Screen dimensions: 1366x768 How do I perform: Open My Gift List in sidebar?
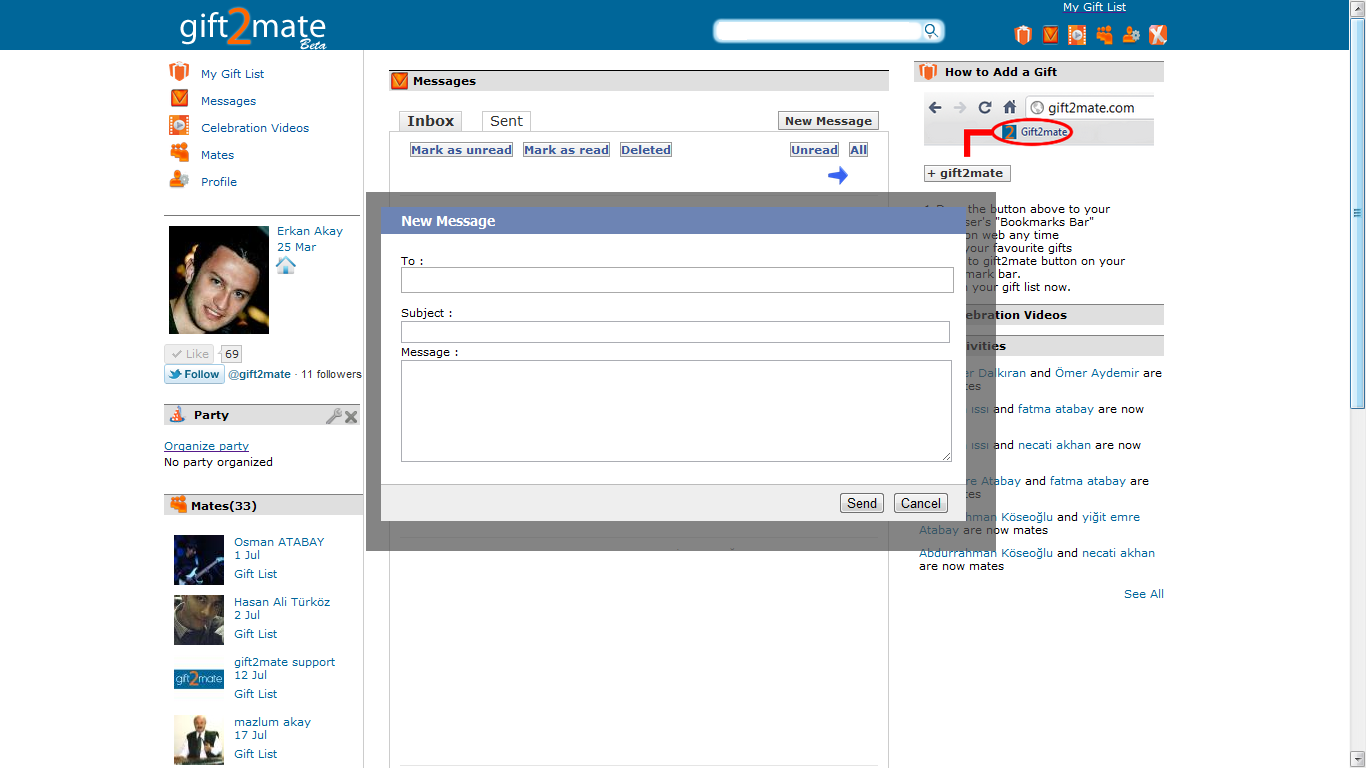tap(232, 74)
